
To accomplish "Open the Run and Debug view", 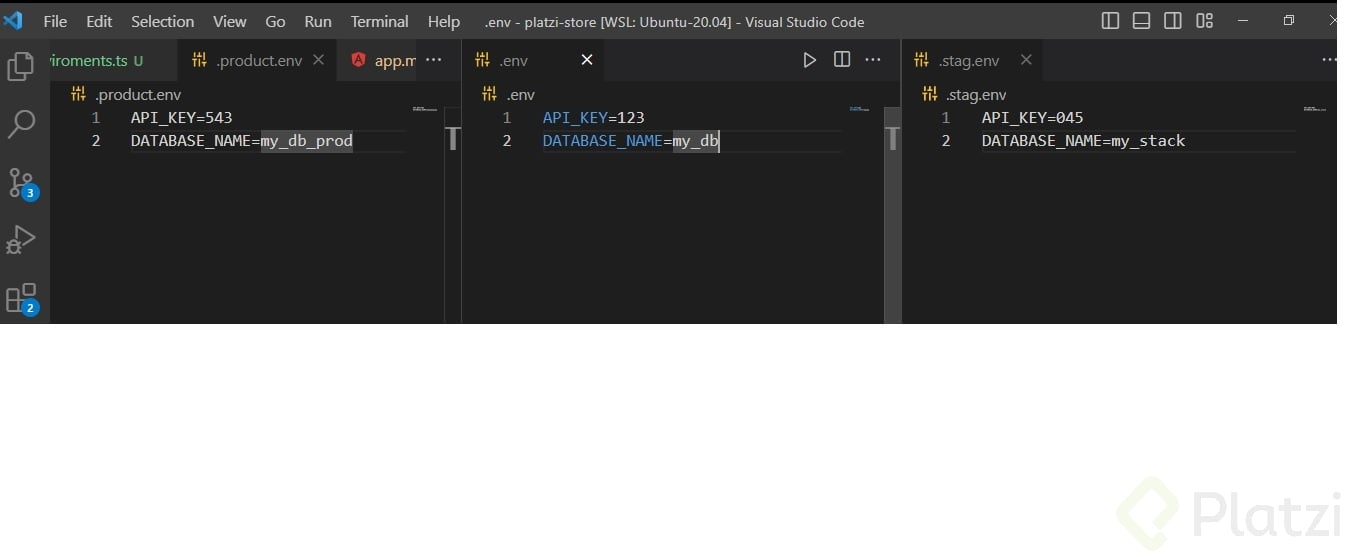I will coord(21,240).
